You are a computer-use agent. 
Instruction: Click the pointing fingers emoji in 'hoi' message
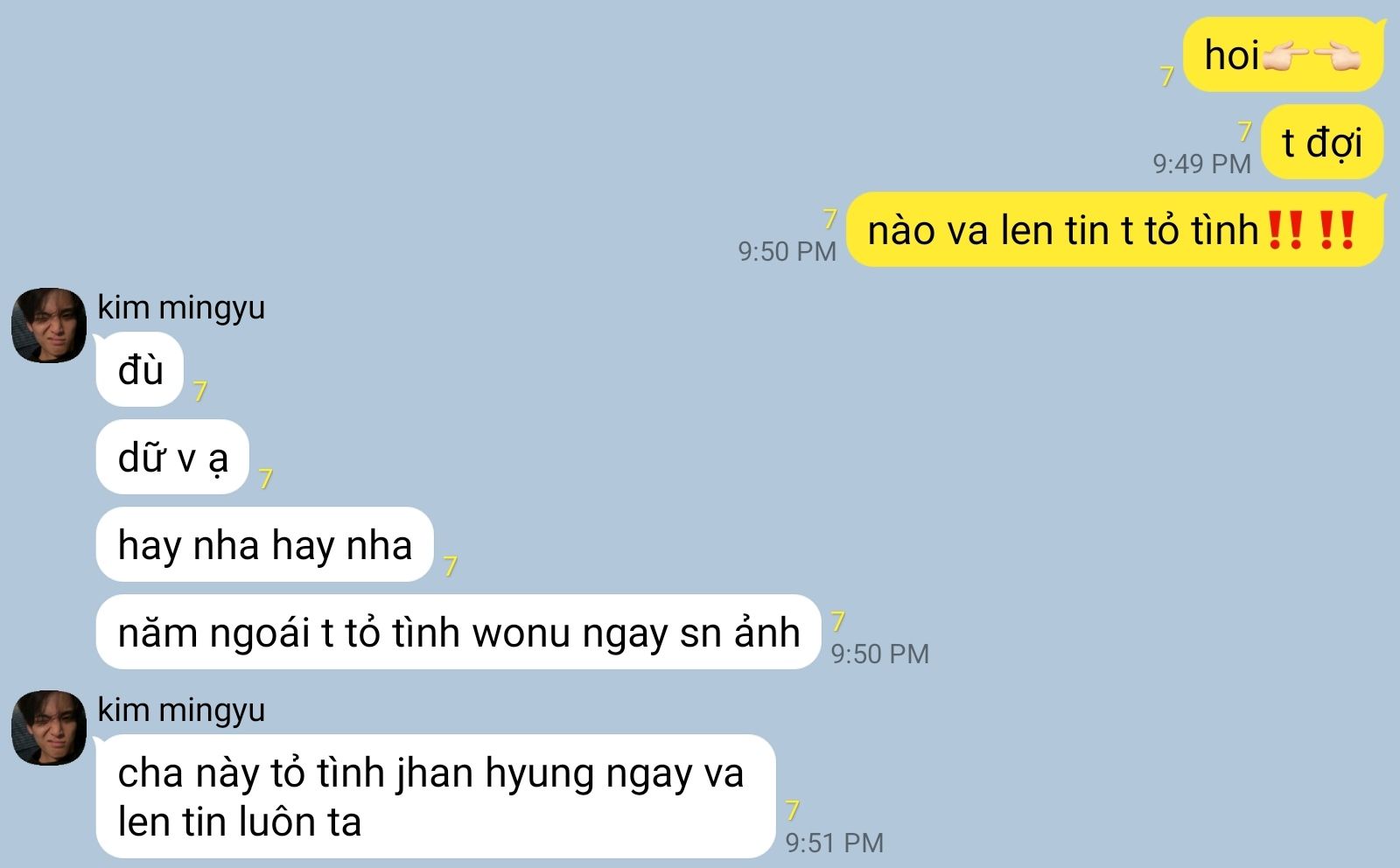point(1312,57)
